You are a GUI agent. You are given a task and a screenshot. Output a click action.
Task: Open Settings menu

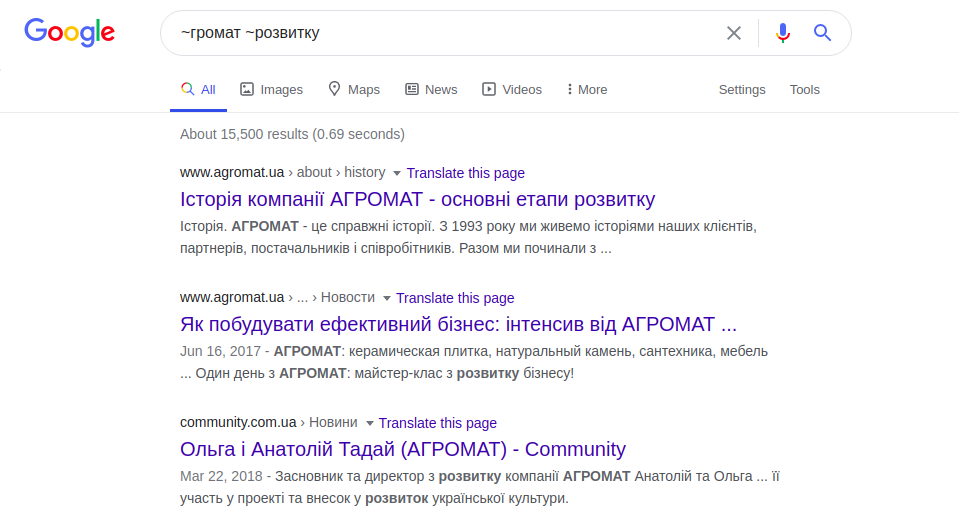[x=742, y=89]
